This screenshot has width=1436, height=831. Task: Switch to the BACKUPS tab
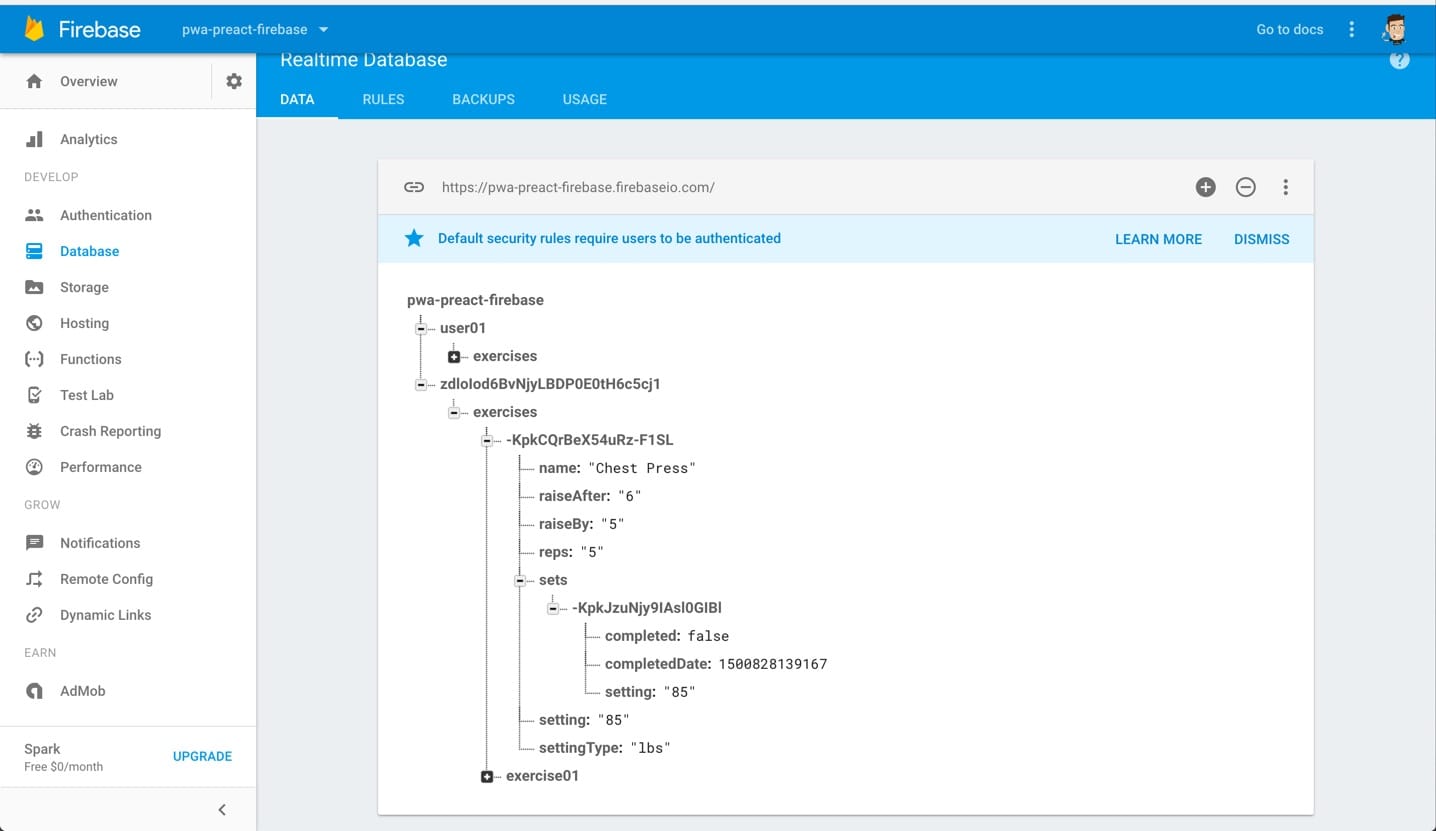tap(483, 99)
